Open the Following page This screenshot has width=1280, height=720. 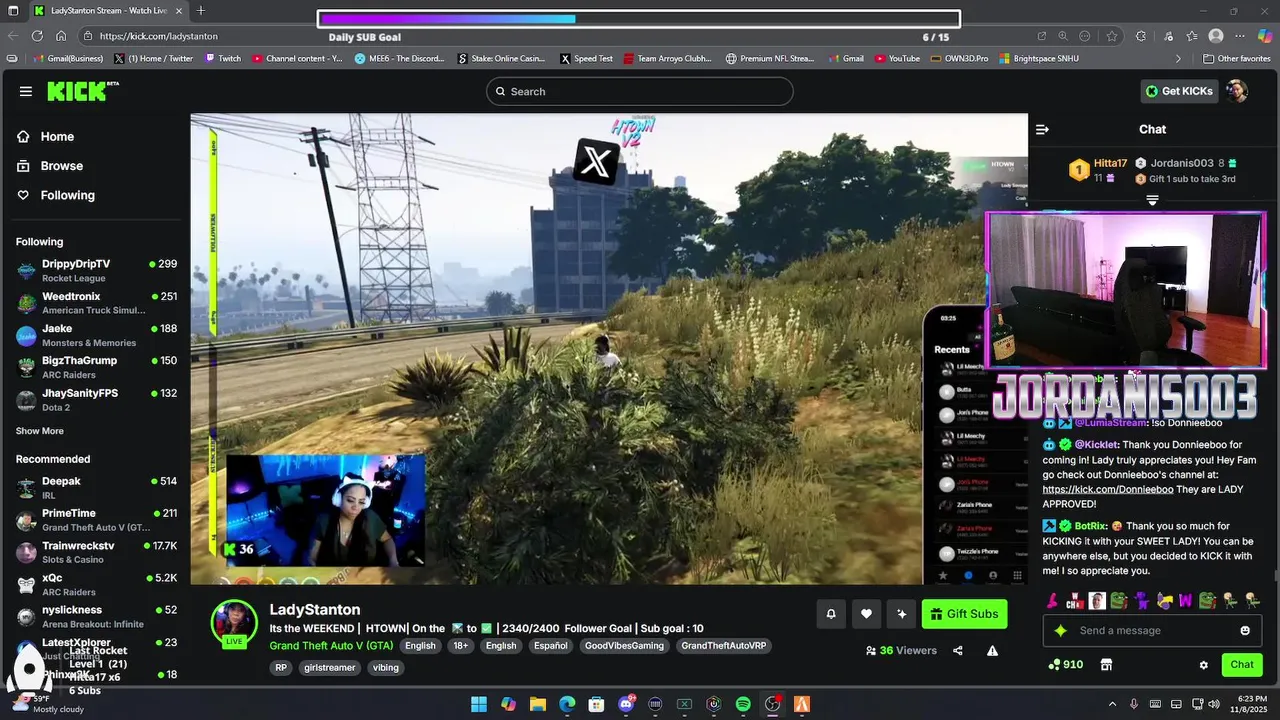(x=56, y=195)
